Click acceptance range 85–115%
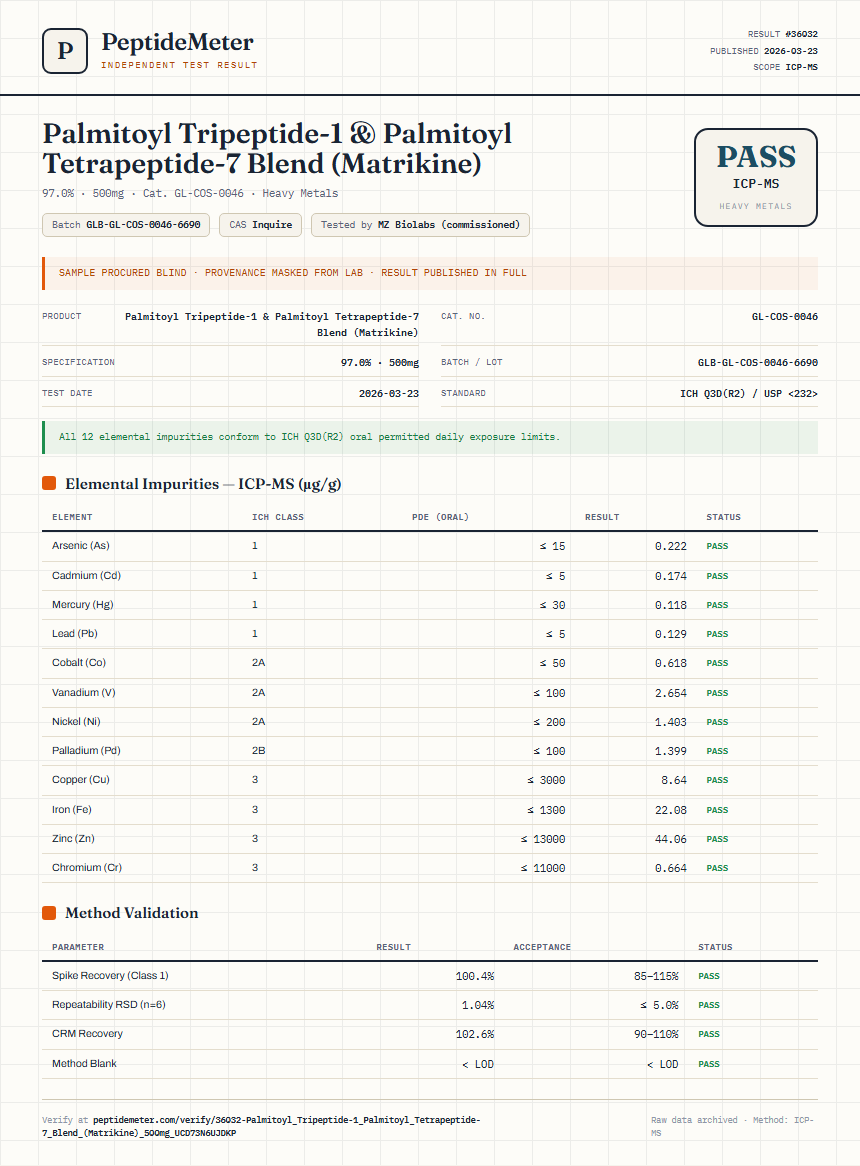The image size is (860, 1166). pos(656,976)
